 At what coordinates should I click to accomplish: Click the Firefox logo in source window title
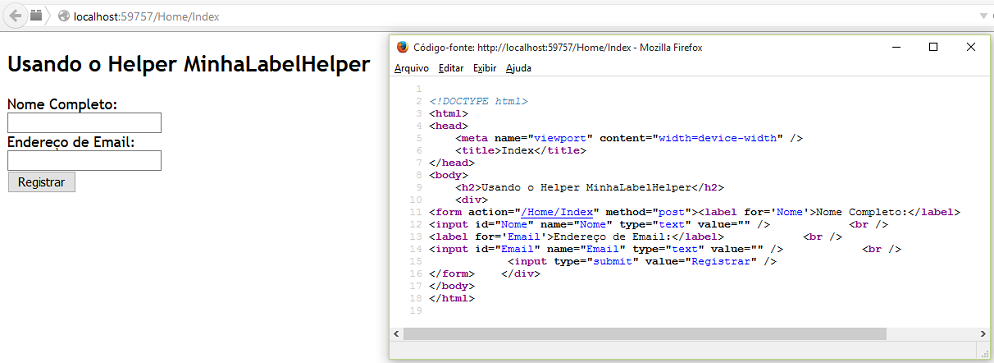[402, 48]
